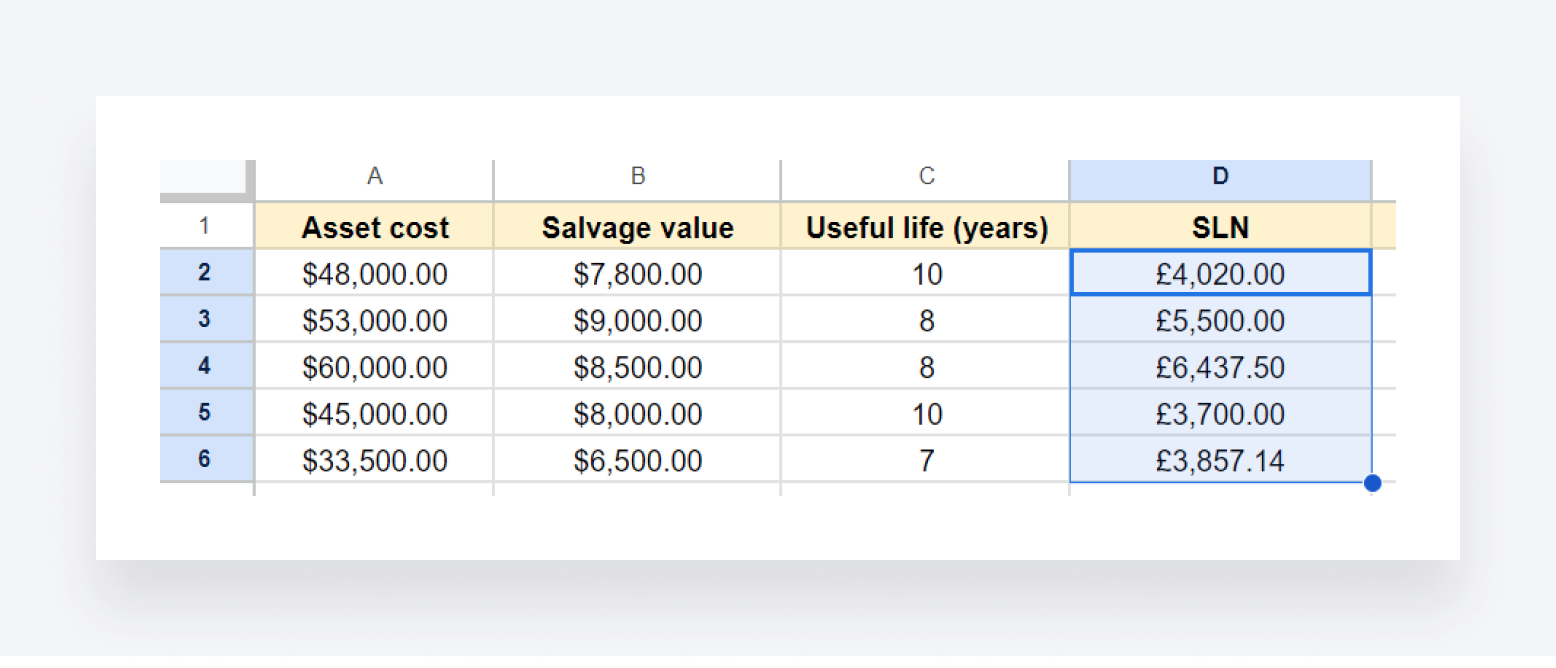Select row header 4
Screen dimensions: 1556x668
pyautogui.click(x=205, y=367)
